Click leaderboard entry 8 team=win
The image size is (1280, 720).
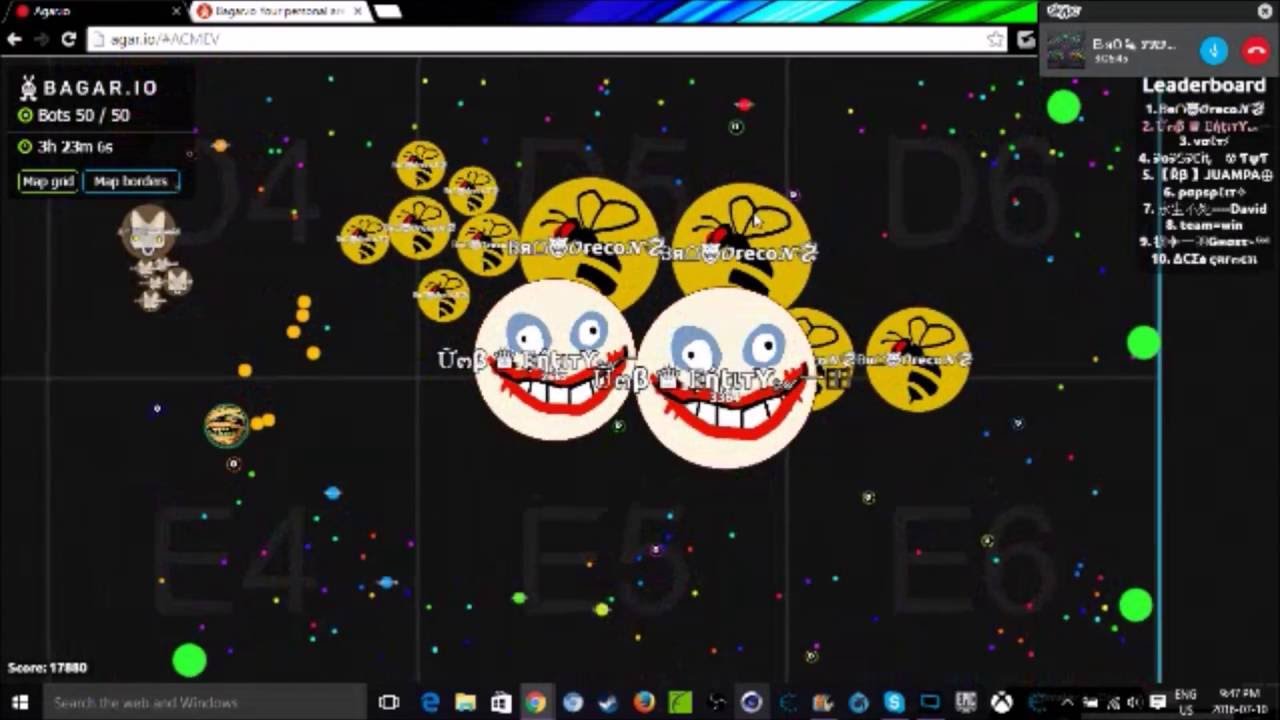pyautogui.click(x=1204, y=225)
